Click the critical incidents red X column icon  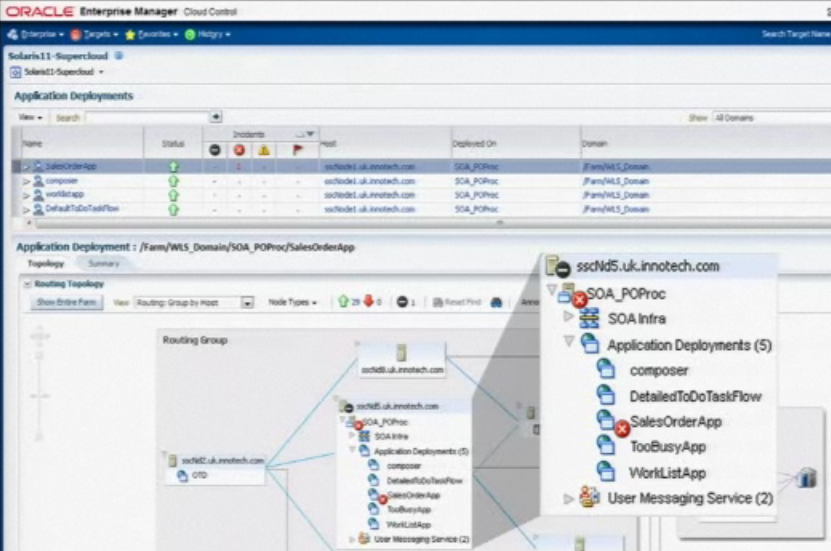point(240,150)
